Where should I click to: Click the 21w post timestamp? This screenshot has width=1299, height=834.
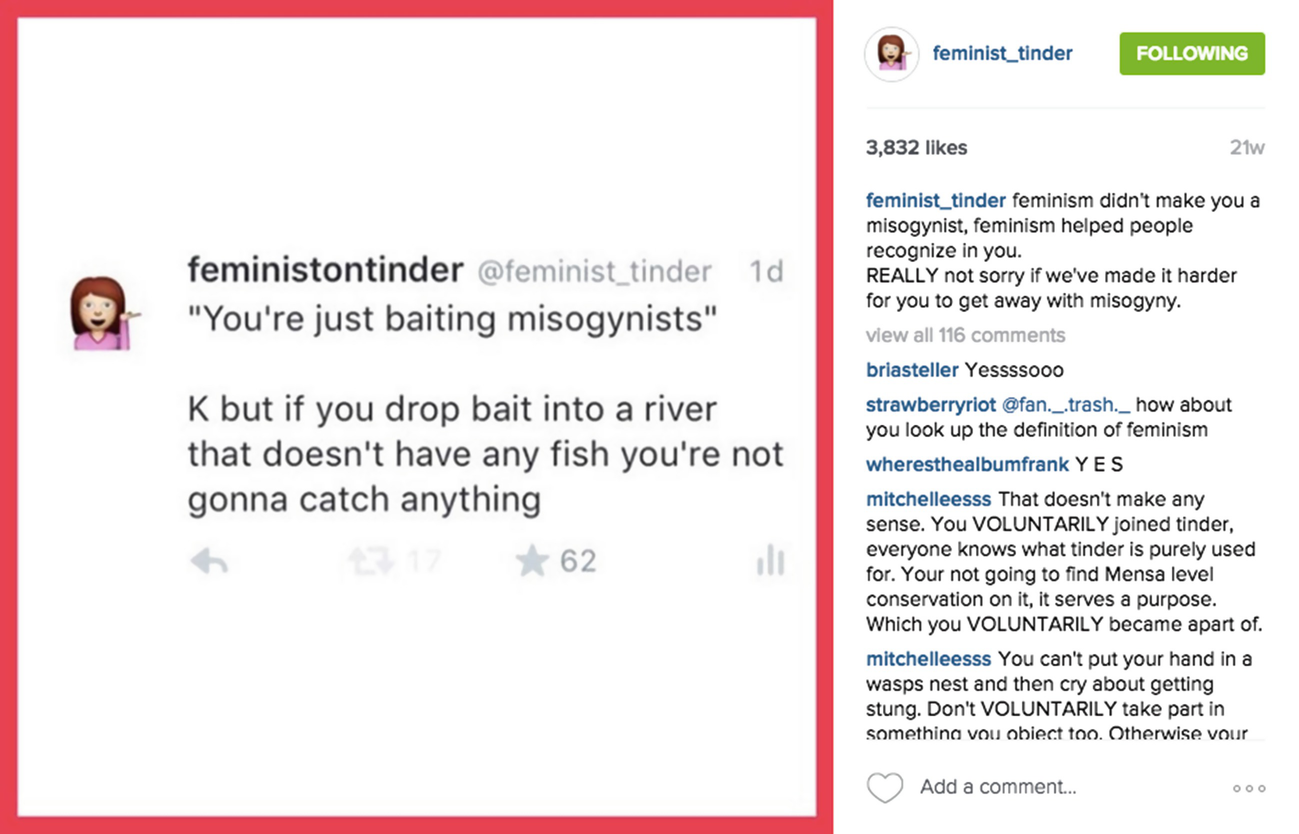(1247, 148)
